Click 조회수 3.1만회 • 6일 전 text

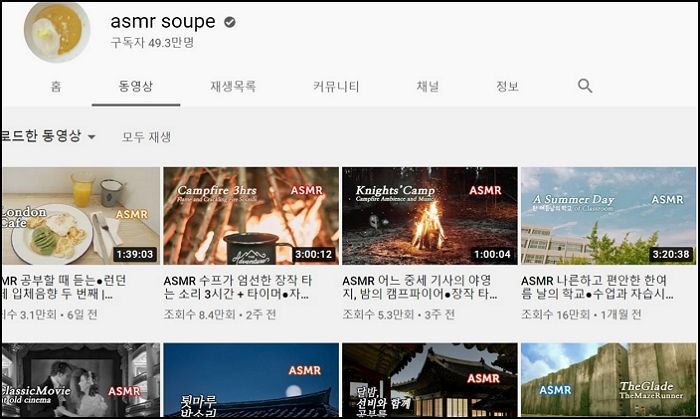(x=50, y=315)
